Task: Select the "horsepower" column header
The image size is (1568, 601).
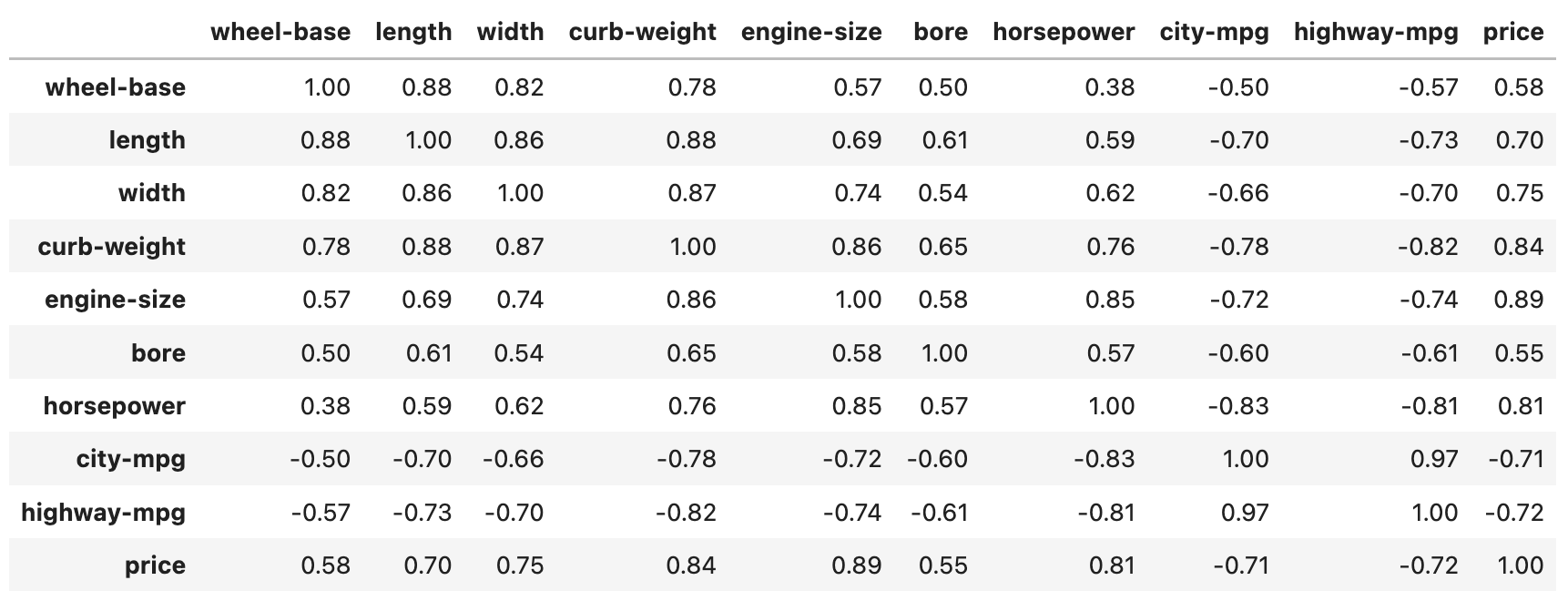Action: point(1063,32)
